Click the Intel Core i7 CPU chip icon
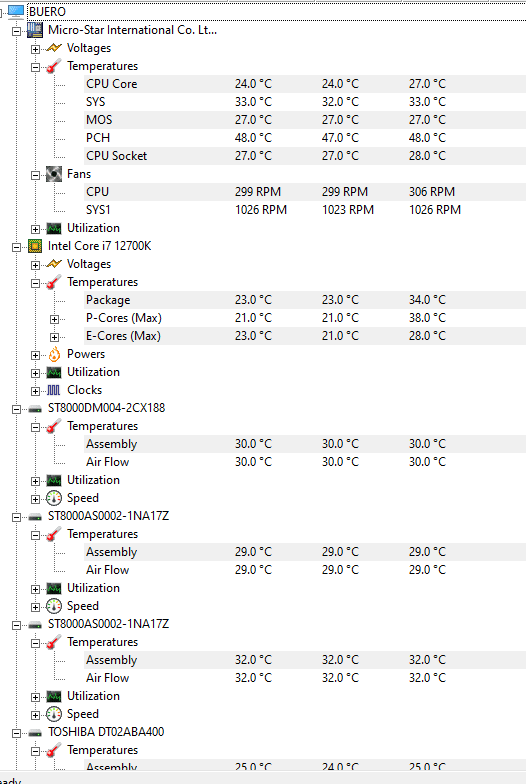Viewport: 526px width, 784px height. [x=34, y=246]
